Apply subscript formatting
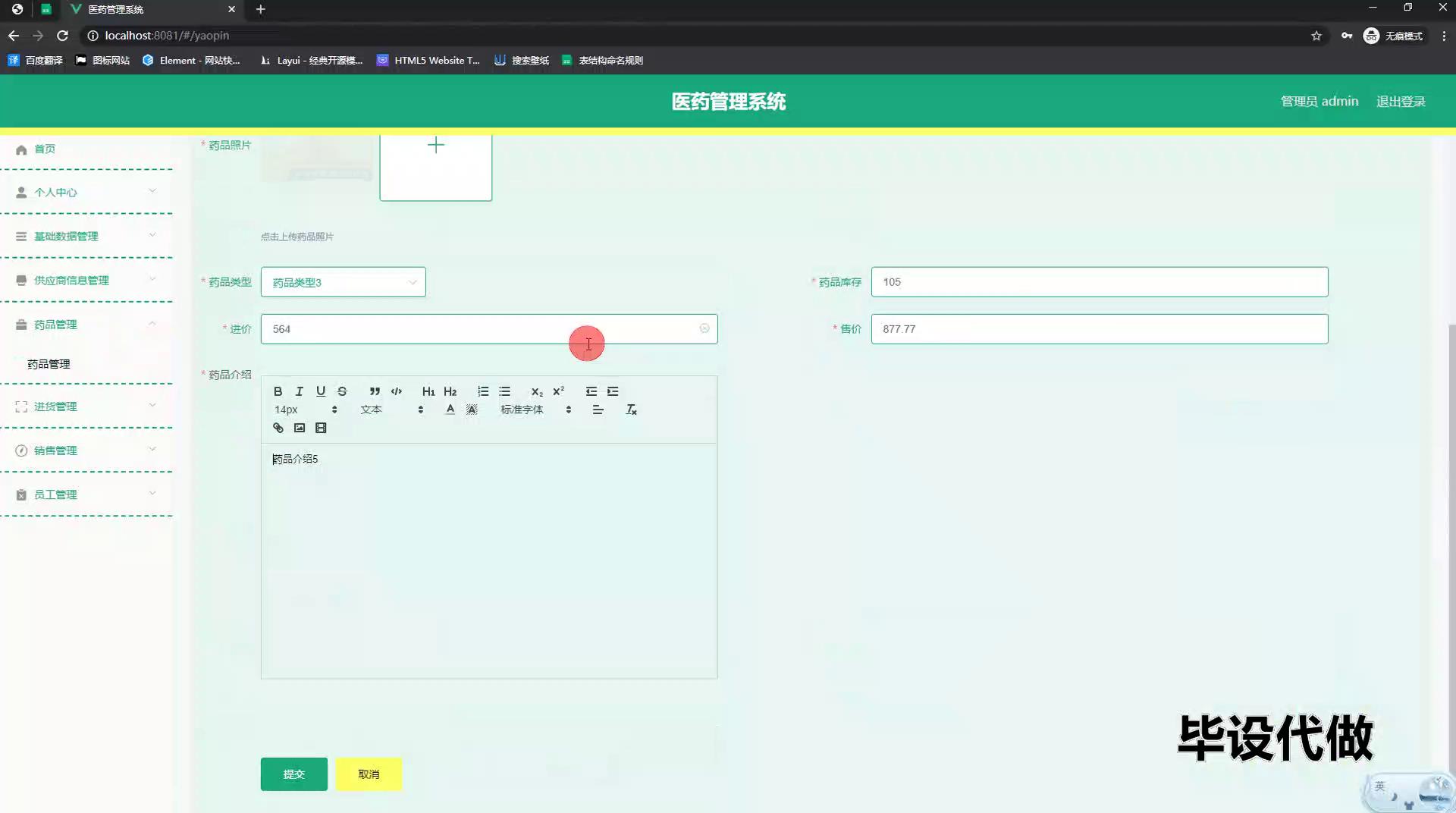1456x813 pixels. click(x=537, y=391)
